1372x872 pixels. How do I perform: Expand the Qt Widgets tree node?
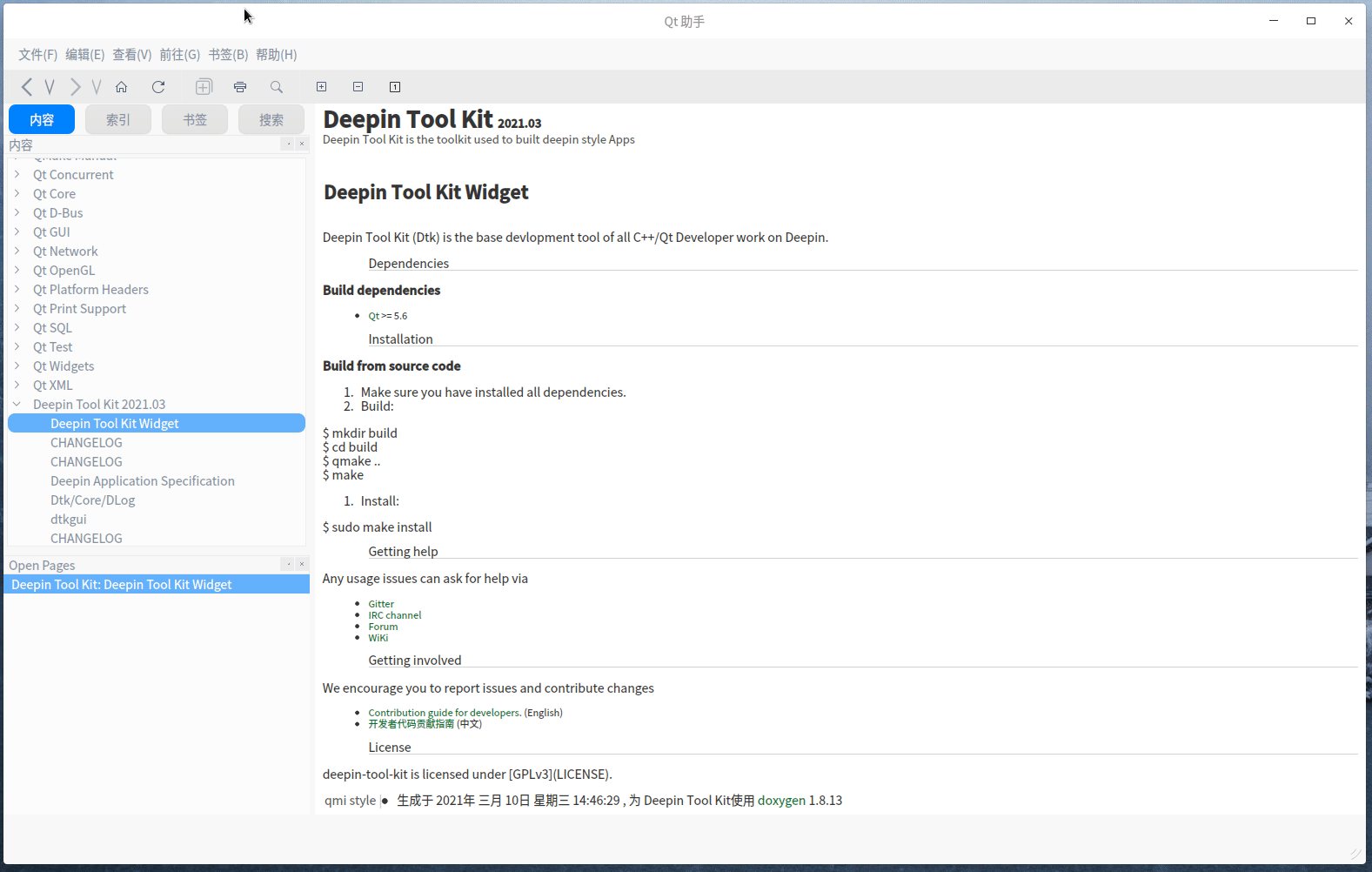17,366
